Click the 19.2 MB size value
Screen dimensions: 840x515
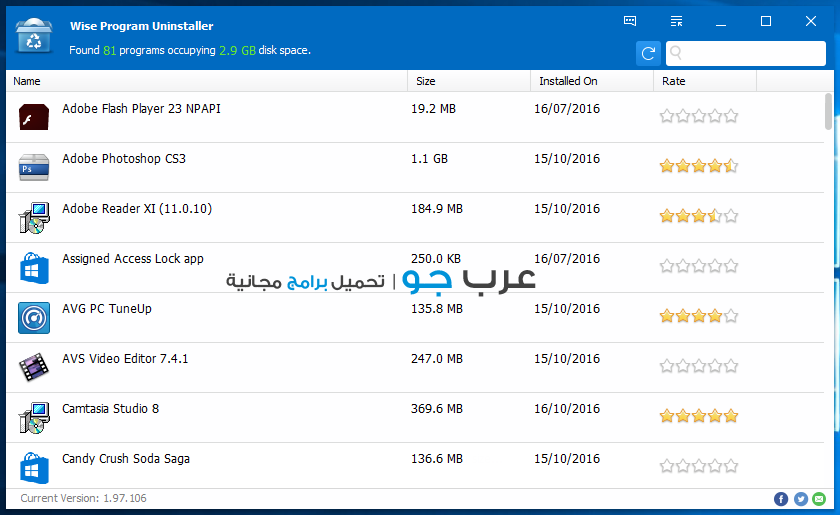433,109
